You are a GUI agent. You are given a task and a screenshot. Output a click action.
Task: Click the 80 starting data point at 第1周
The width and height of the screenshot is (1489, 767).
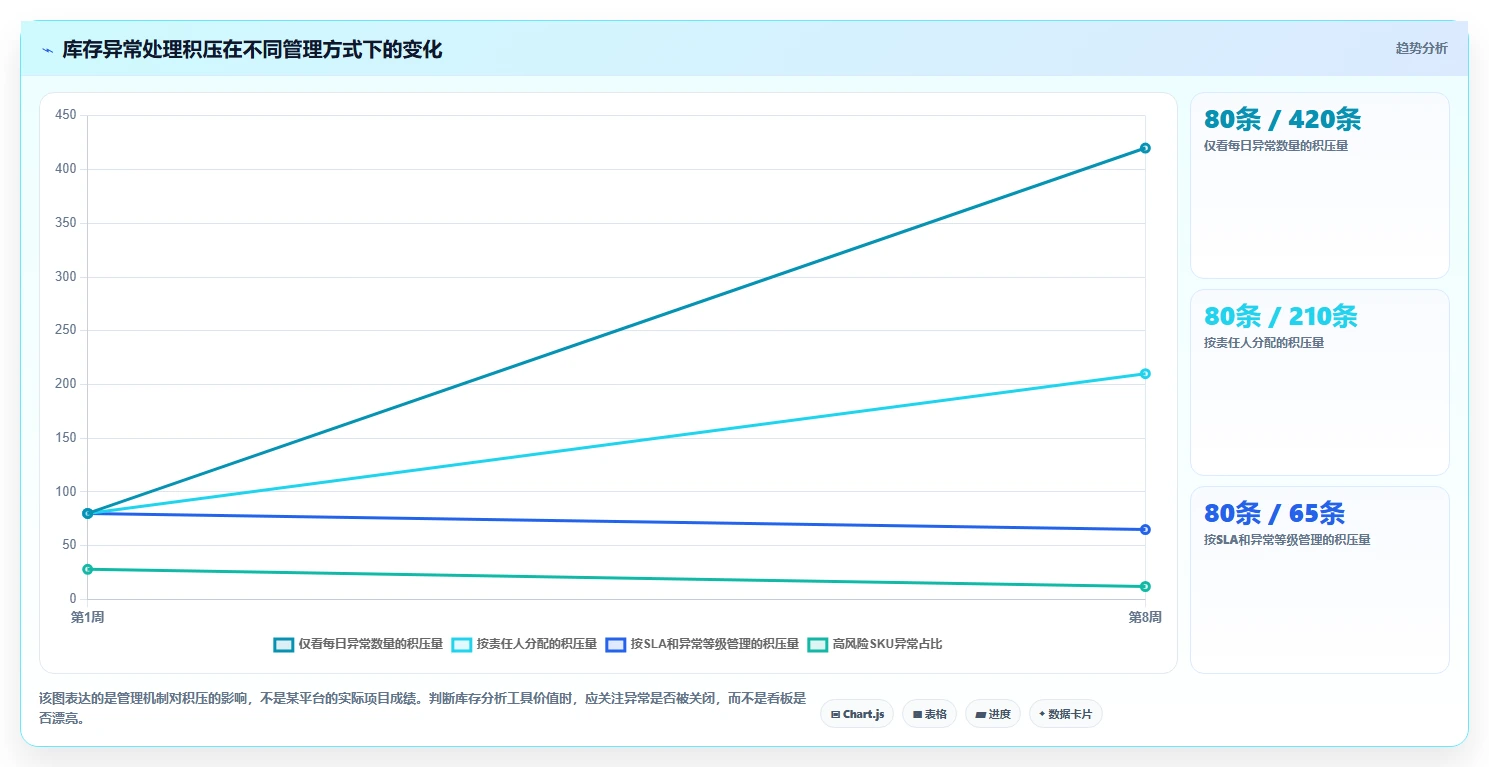88,513
